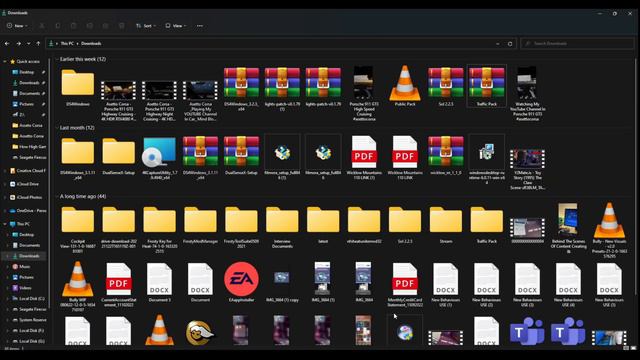Select the Bully WIP VLC file
The image size is (640, 360).
(78, 287)
